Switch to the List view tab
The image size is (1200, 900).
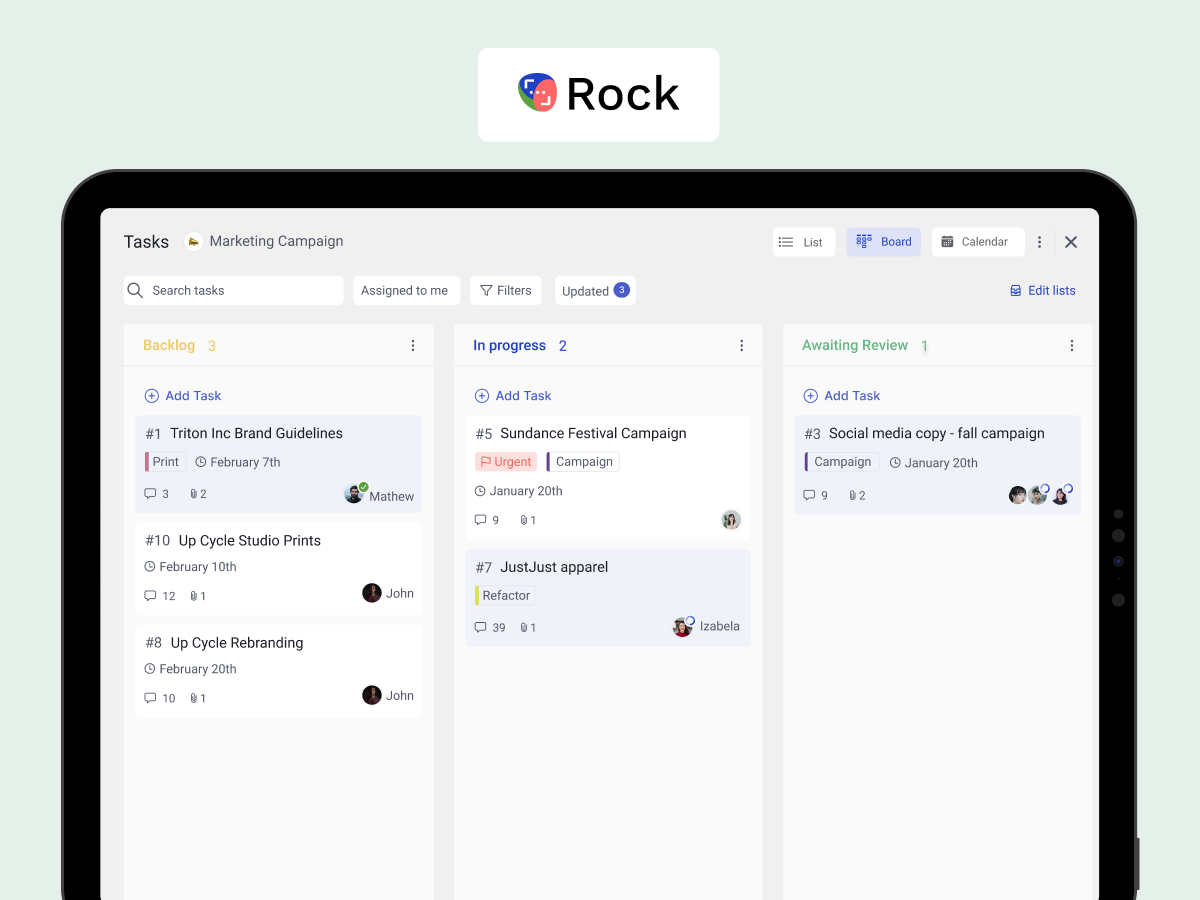pos(803,241)
